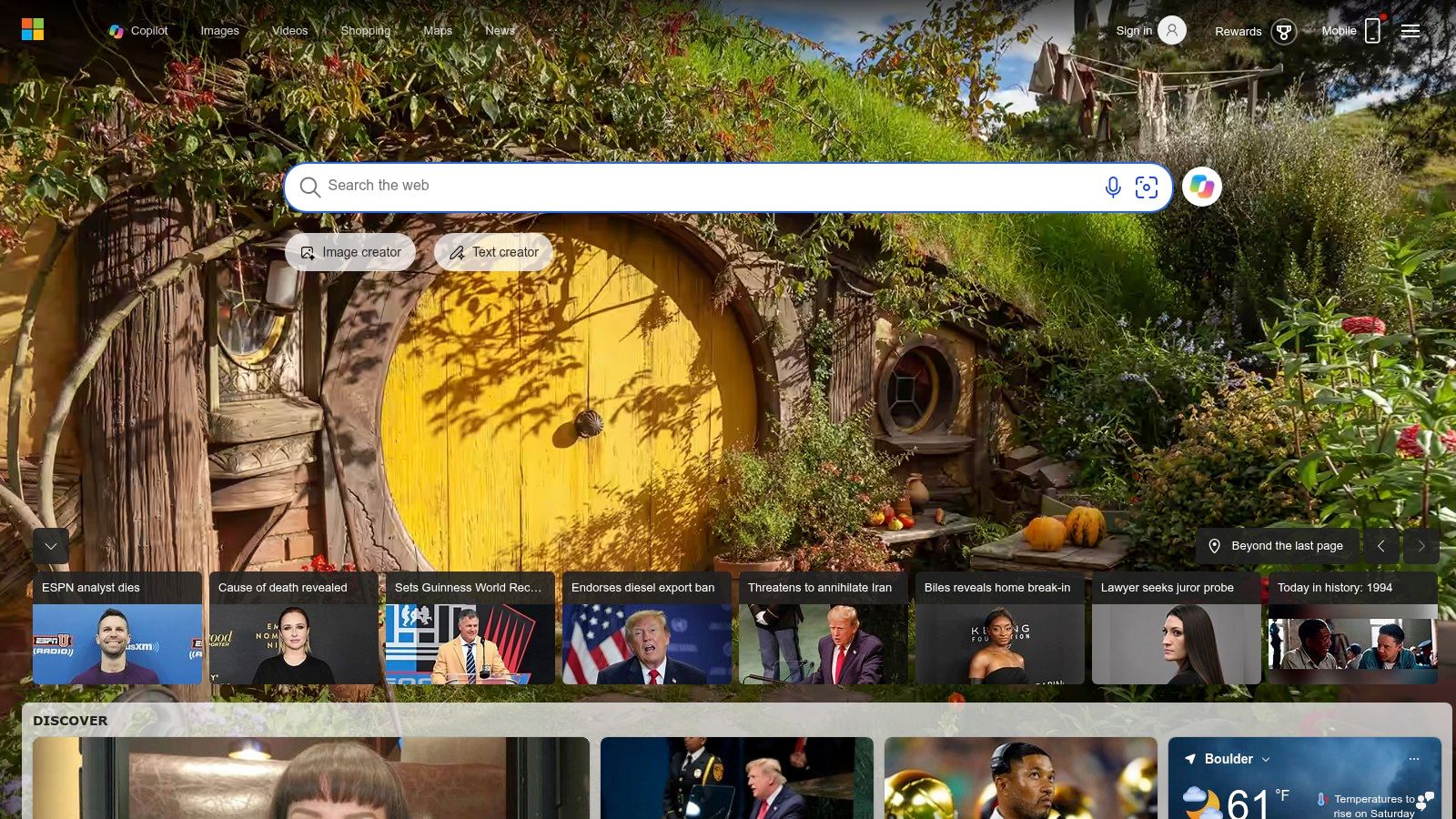Click the Copilot round button beside search

1202,187
